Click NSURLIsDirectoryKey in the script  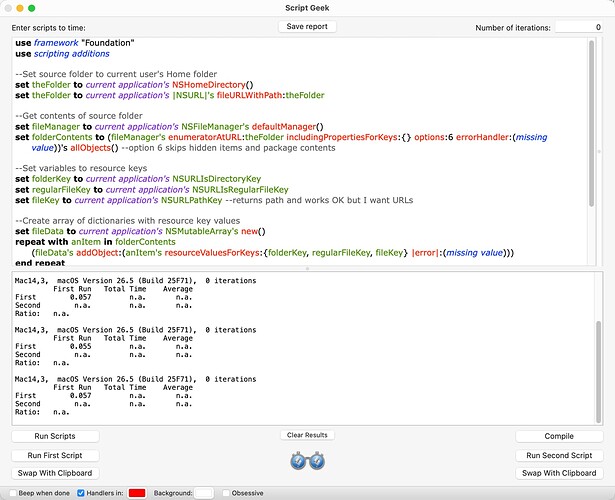tap(217, 179)
